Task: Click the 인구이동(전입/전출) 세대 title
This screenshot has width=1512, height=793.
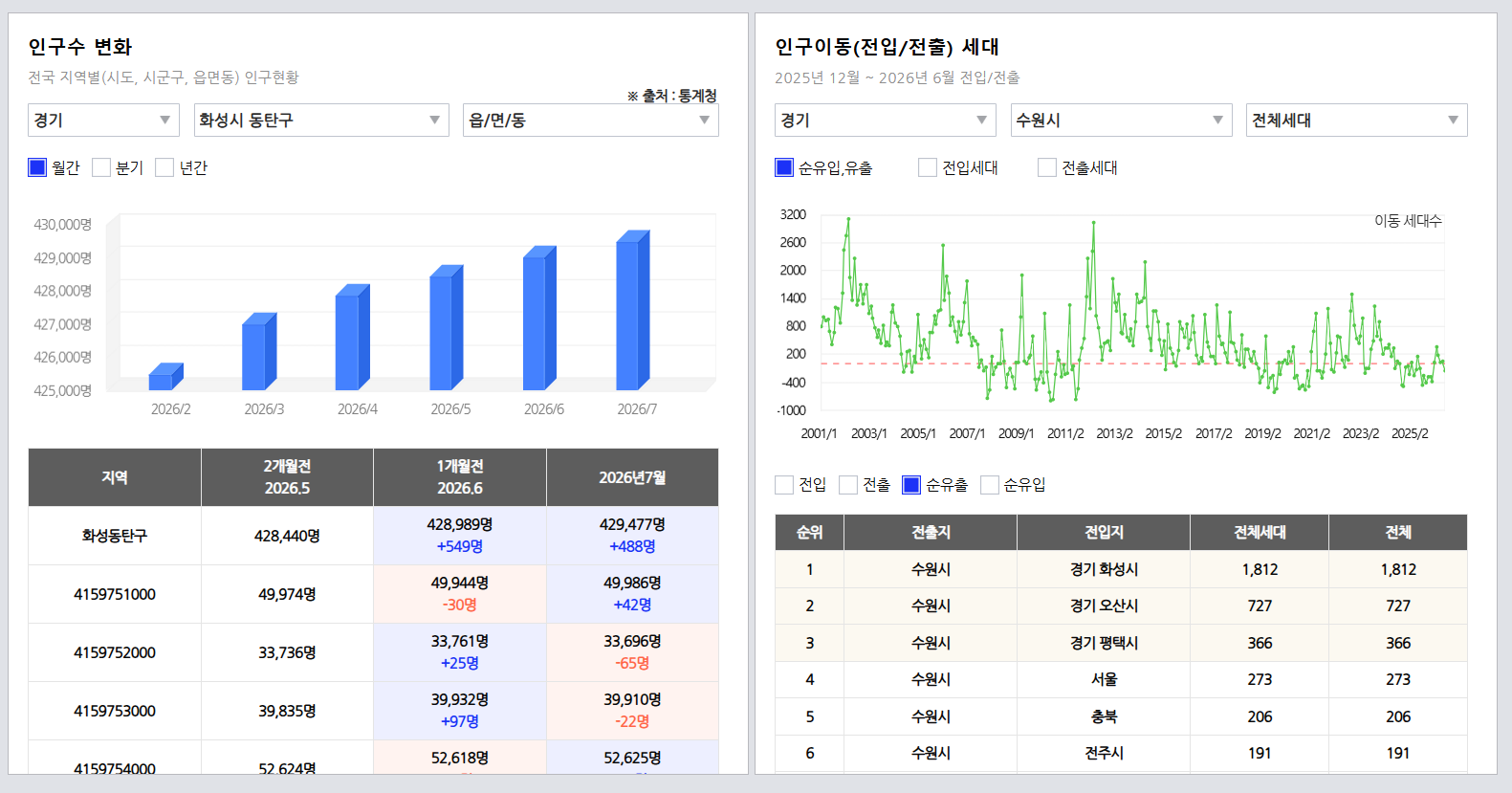Action: [887, 47]
